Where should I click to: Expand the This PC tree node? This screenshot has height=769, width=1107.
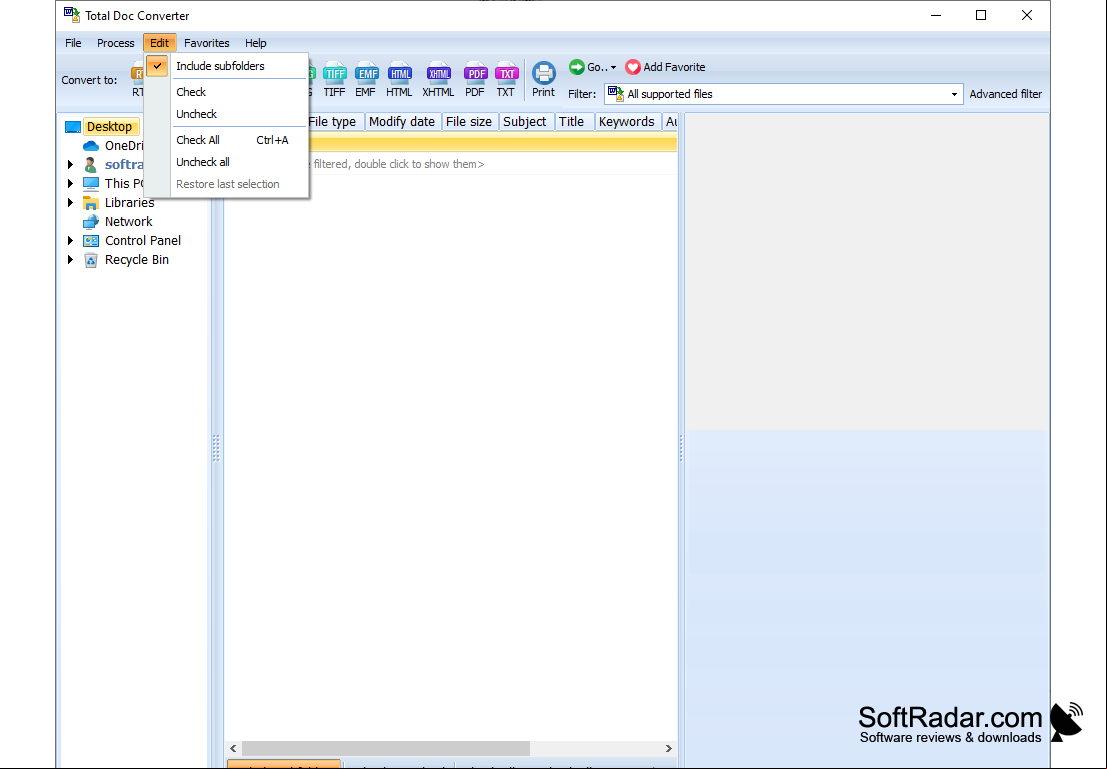pos(70,184)
